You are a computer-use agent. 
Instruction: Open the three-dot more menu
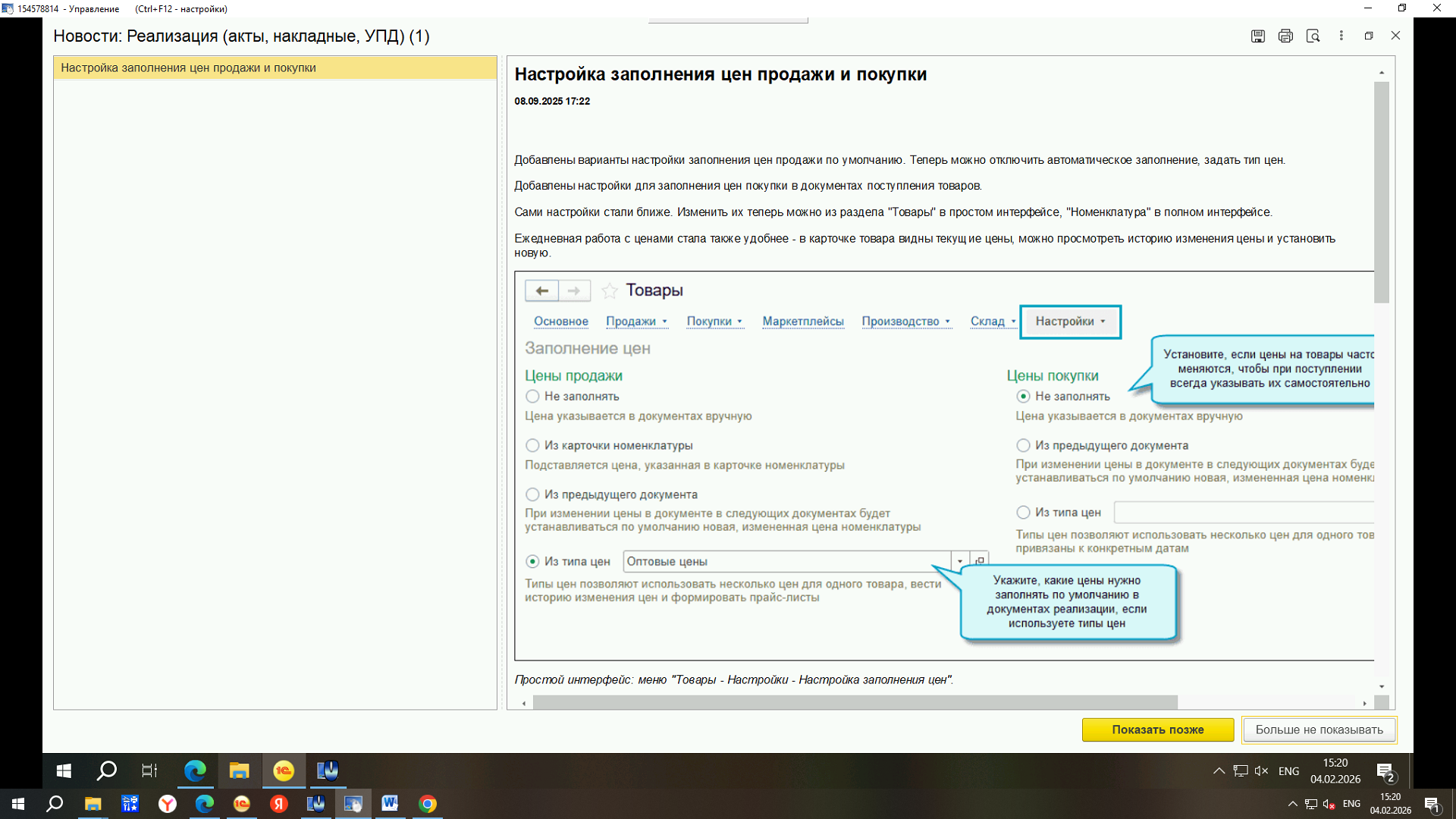pyautogui.click(x=1341, y=36)
